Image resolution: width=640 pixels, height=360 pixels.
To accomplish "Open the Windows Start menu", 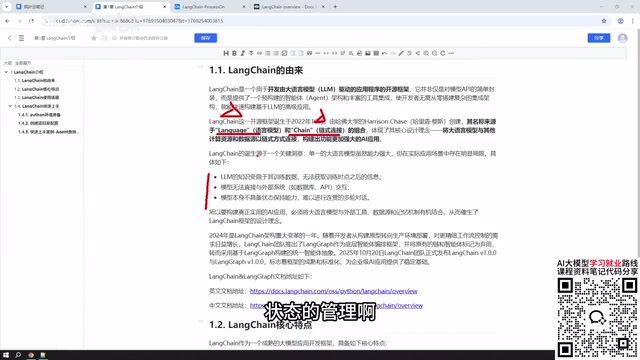I will pyautogui.click(x=6, y=355).
